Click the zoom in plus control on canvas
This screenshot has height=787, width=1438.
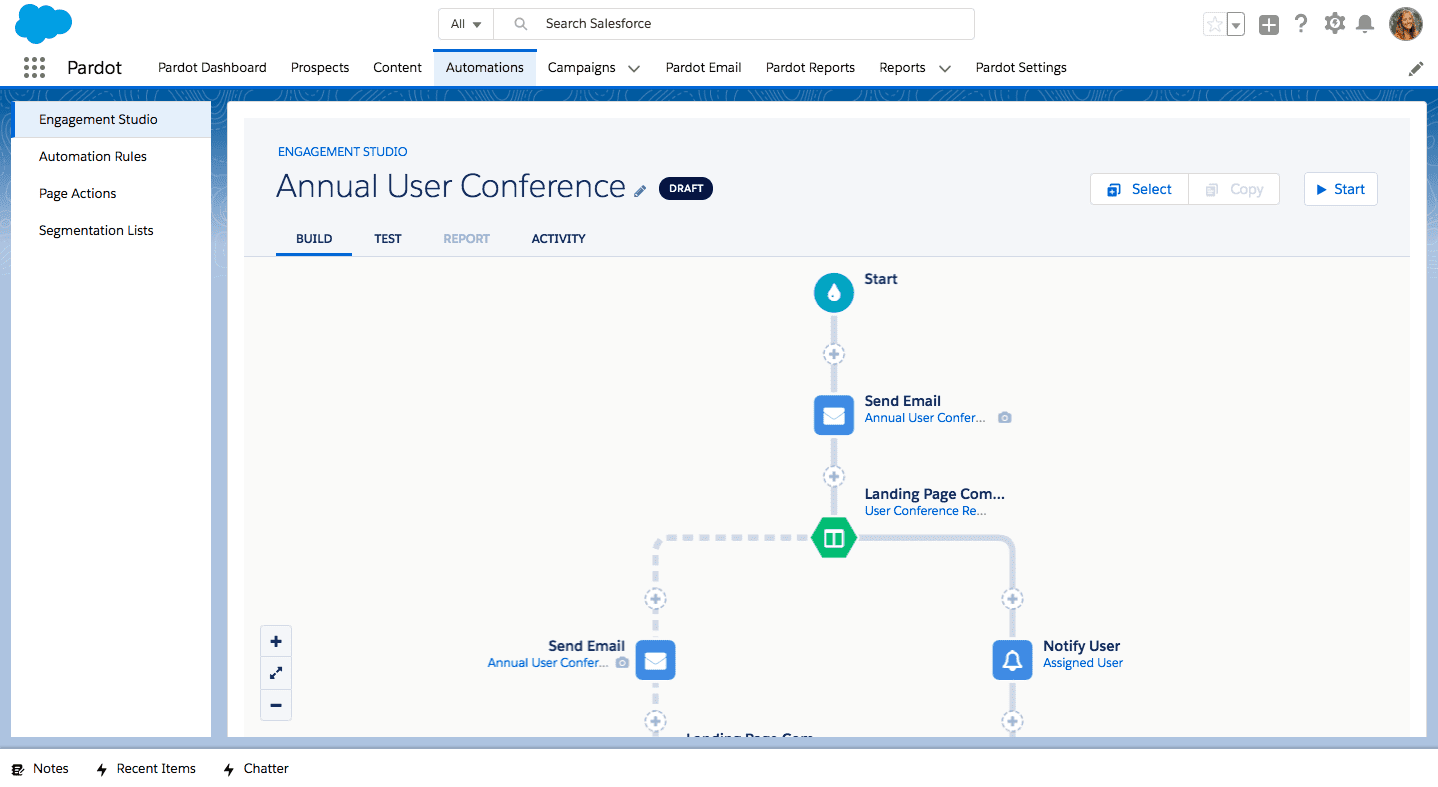point(276,640)
